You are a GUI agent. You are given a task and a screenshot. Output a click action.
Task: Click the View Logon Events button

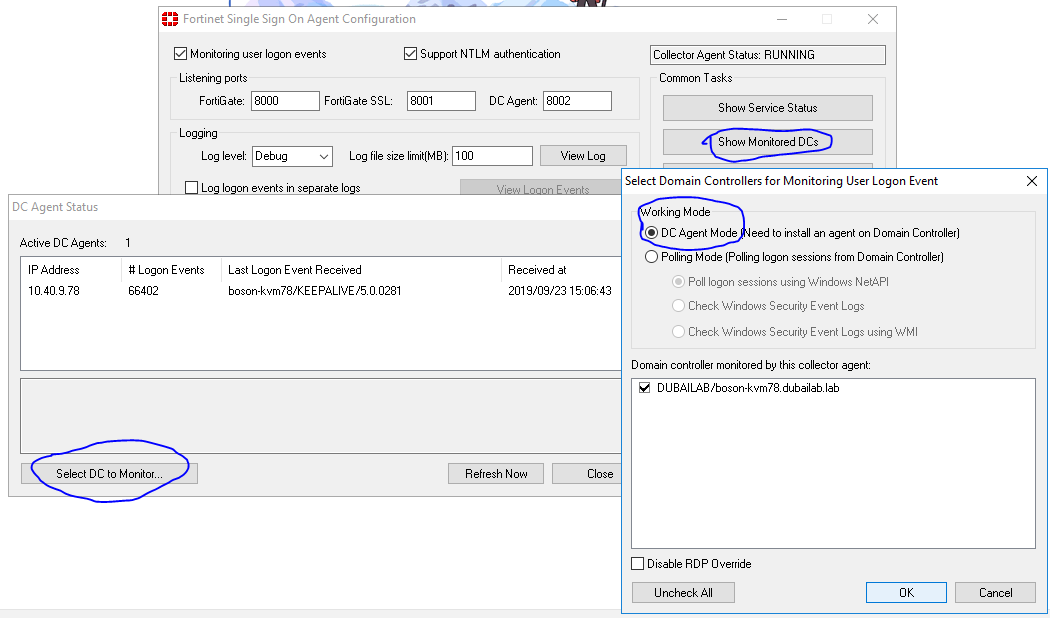(x=541, y=188)
